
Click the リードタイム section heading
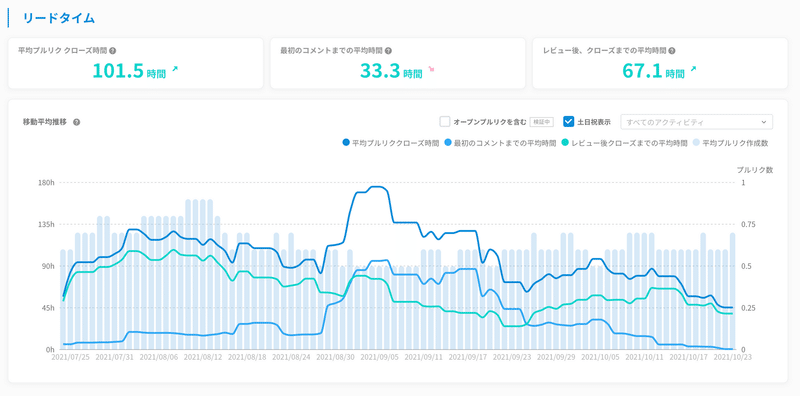pos(59,18)
